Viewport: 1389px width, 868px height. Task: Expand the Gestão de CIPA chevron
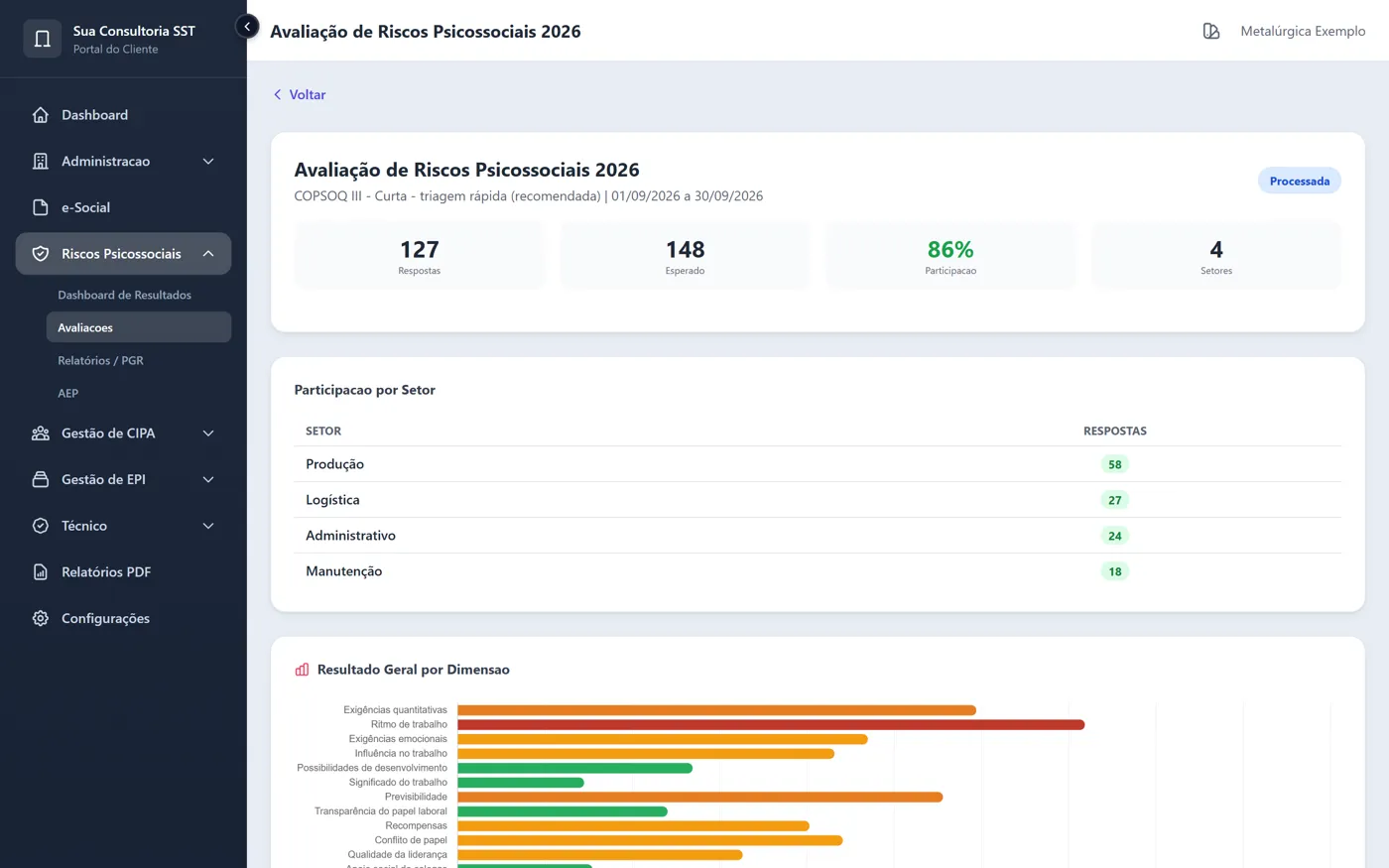tap(208, 434)
